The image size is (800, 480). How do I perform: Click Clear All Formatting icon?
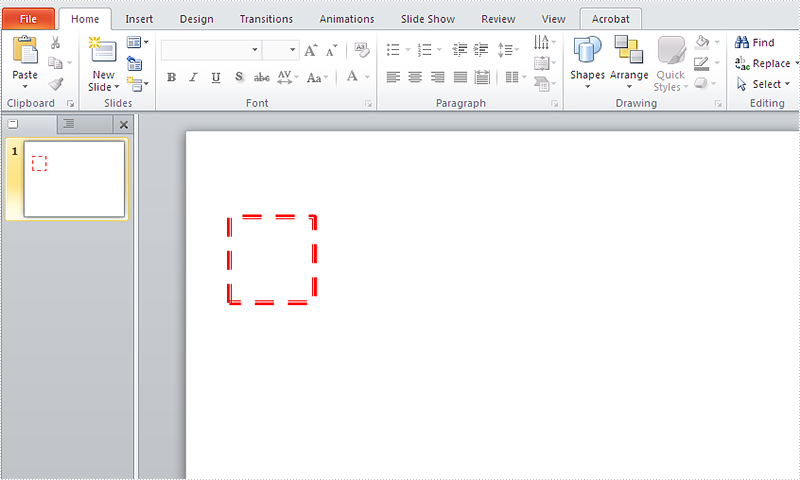coord(362,50)
